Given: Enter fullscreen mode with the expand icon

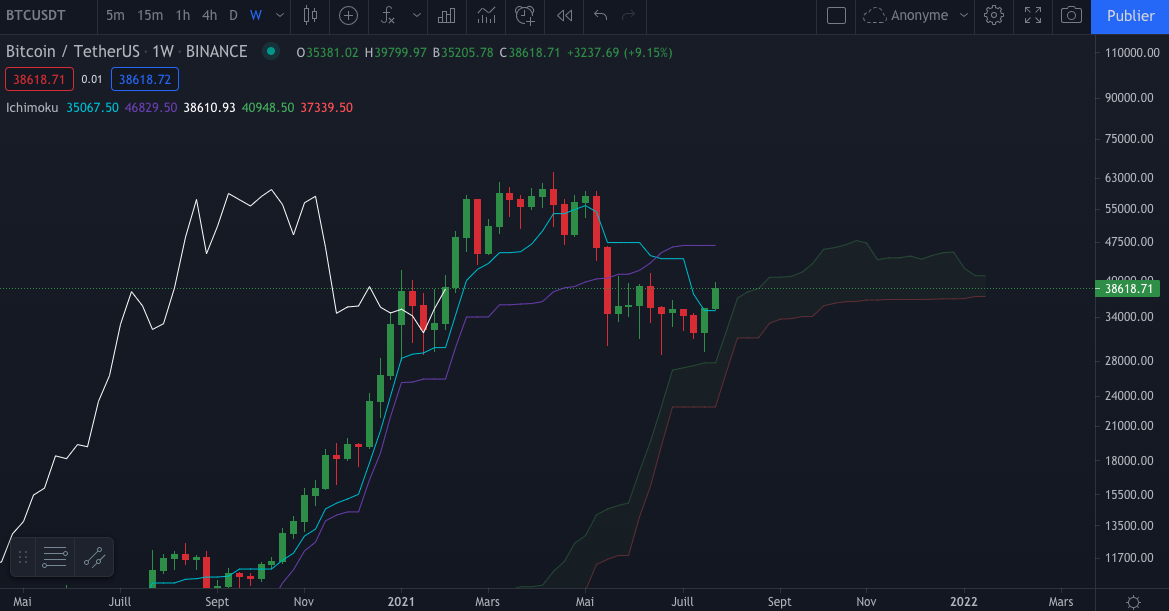Looking at the screenshot, I should 1032,17.
